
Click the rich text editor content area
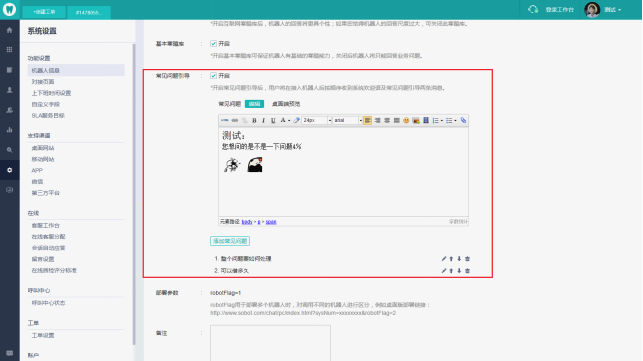(x=343, y=172)
